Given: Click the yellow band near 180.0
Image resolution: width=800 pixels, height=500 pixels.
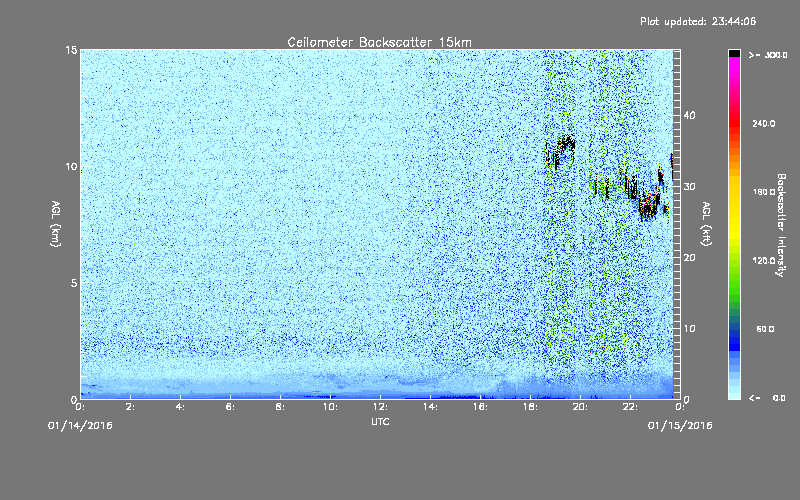Looking at the screenshot, I should [734, 192].
